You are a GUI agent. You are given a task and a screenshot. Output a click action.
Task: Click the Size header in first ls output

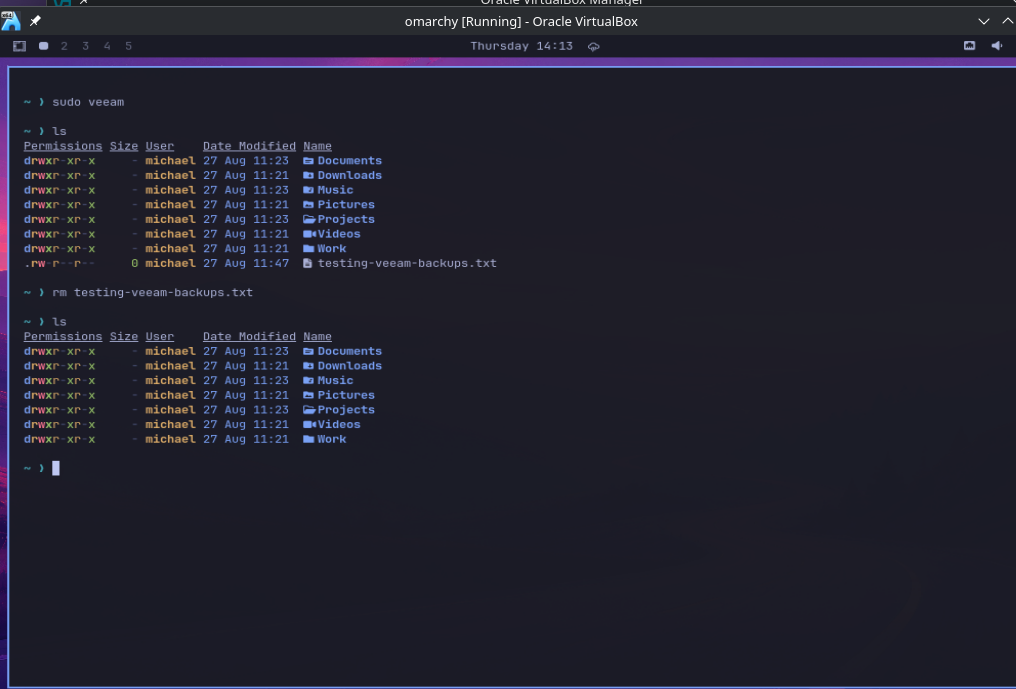124,146
